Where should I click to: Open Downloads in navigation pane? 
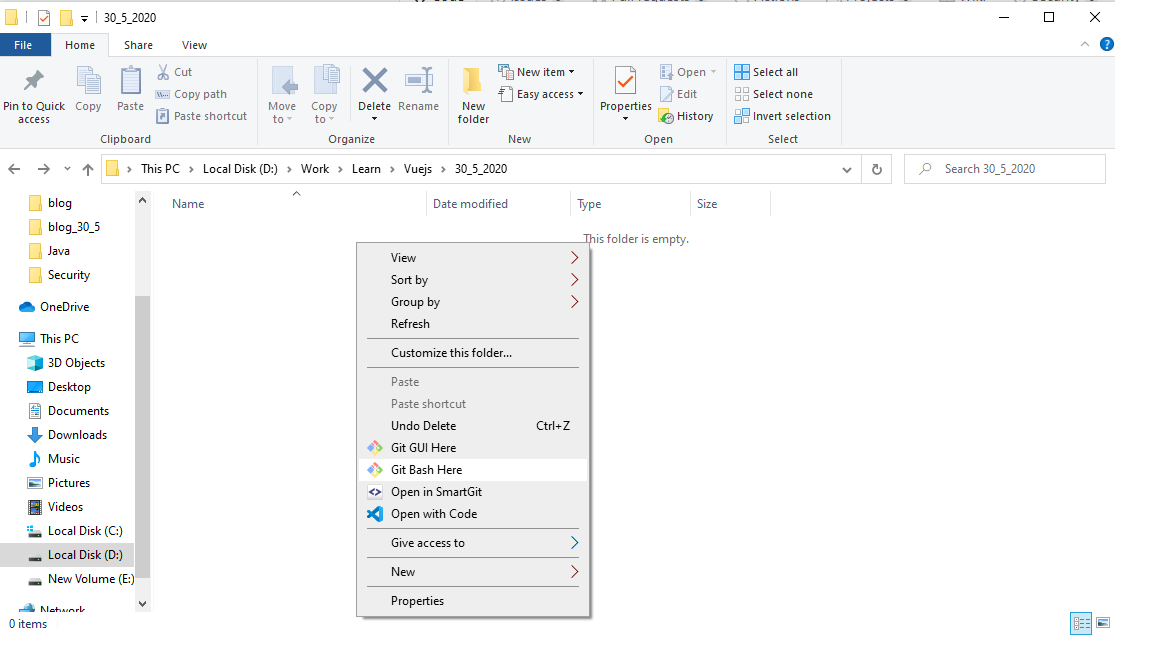[x=77, y=435]
